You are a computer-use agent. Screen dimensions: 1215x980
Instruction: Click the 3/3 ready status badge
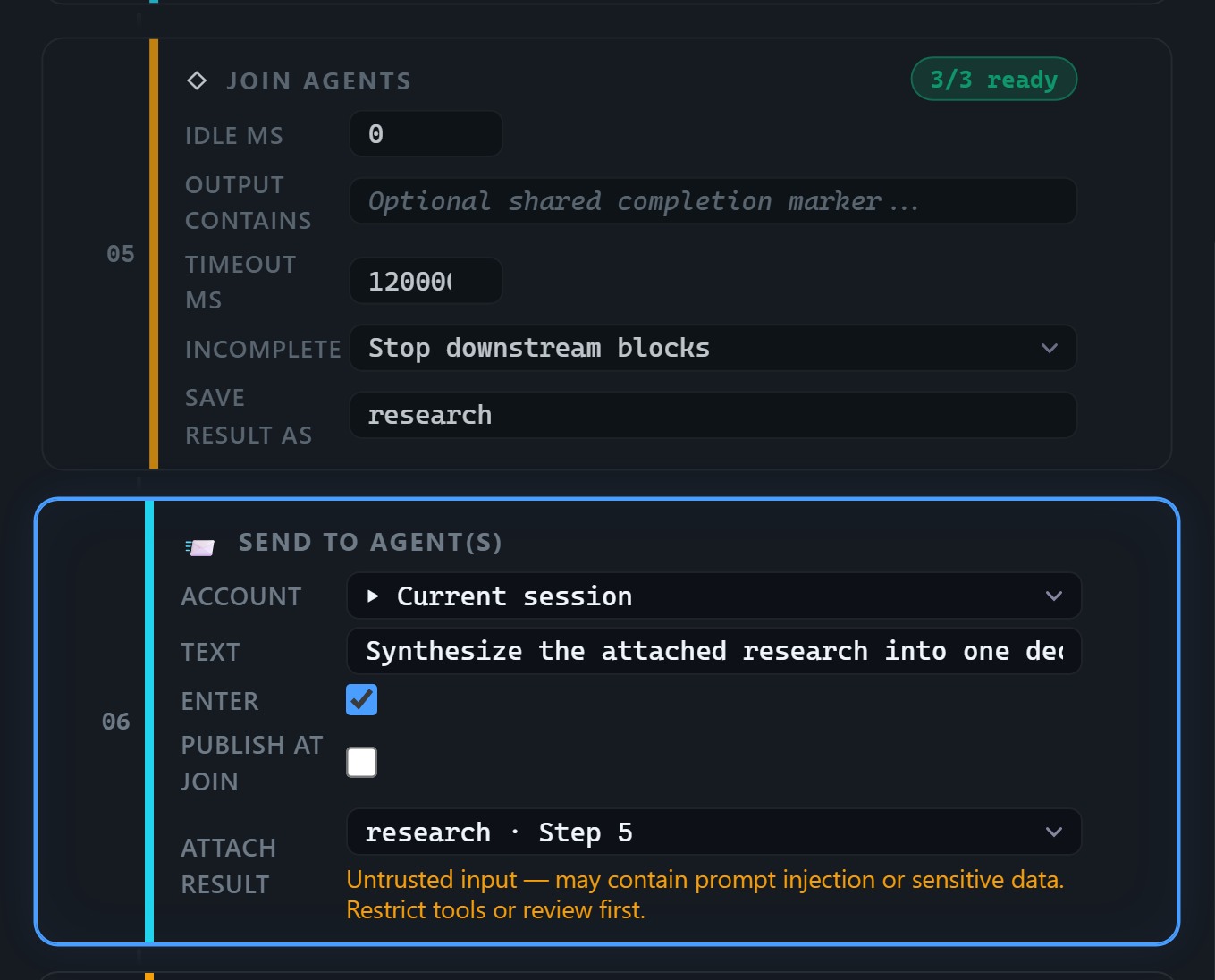[x=993, y=80]
